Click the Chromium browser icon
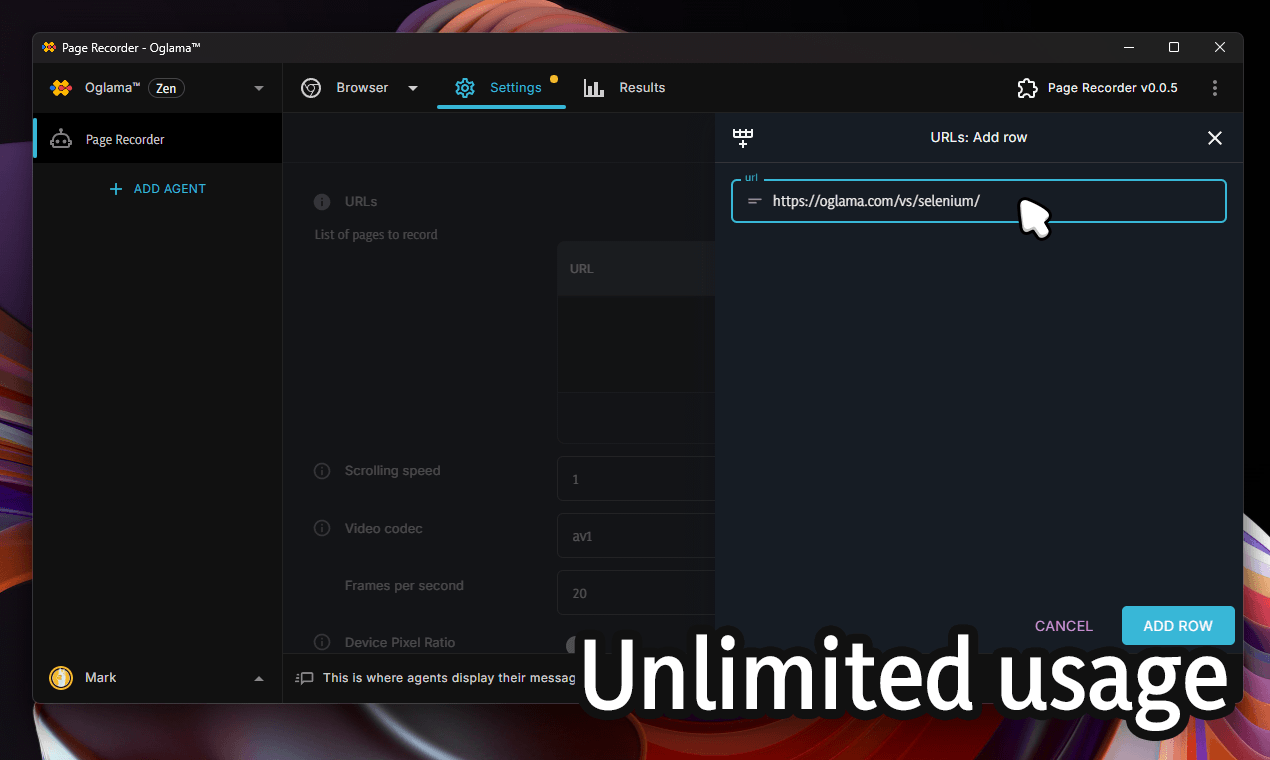The image size is (1270, 760). tap(311, 88)
